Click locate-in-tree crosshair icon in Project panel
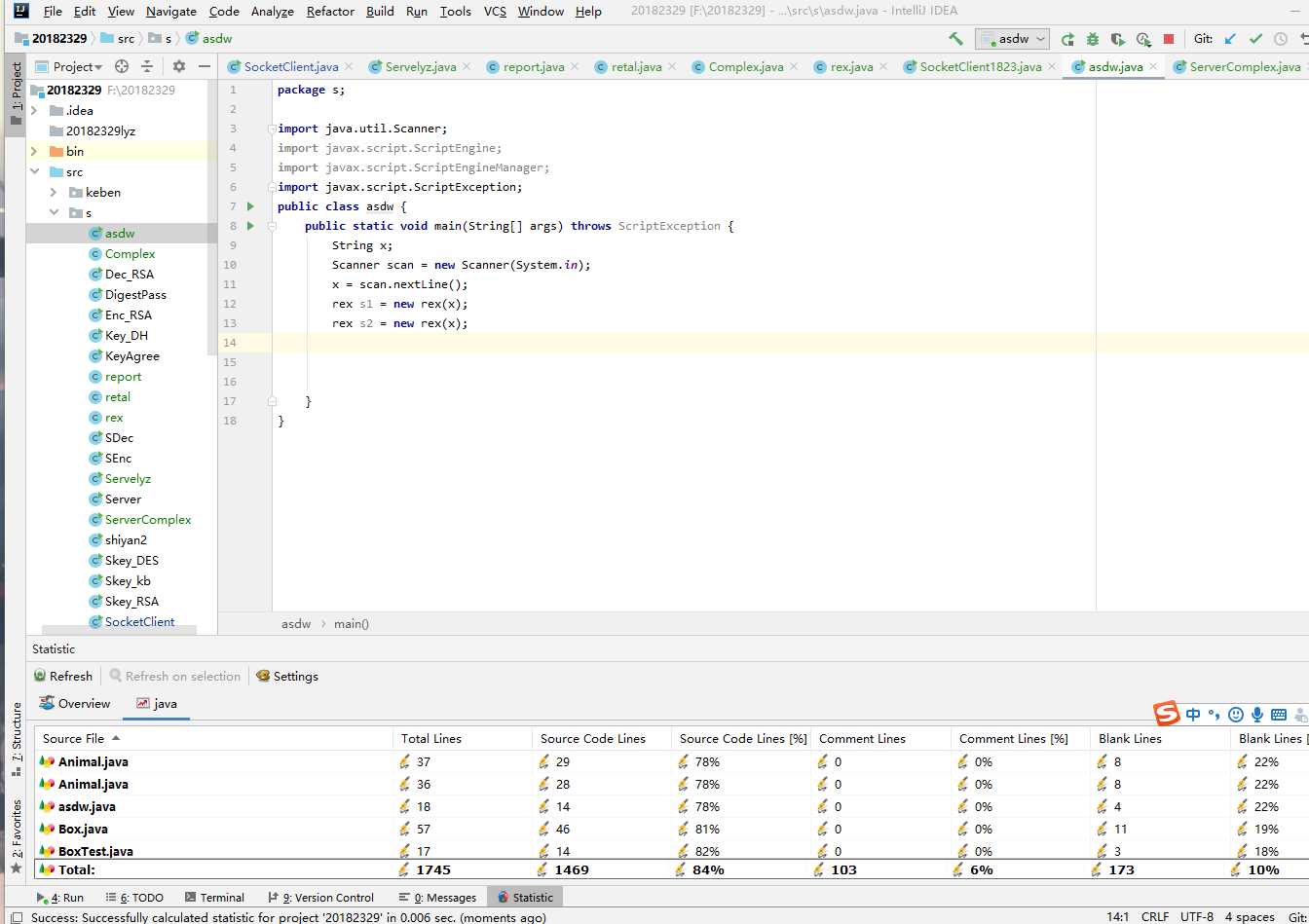This screenshot has height=924, width=1309. click(x=122, y=66)
